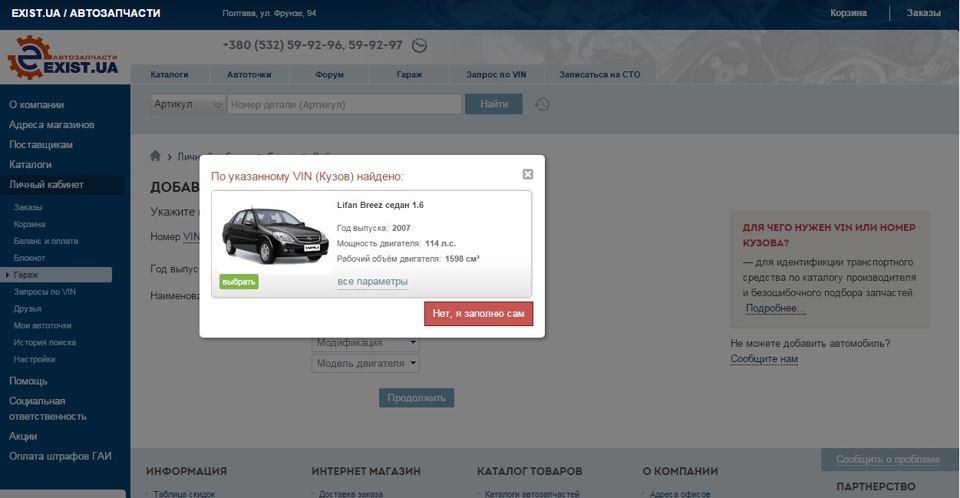Open 'Корзина' in top header

848,13
